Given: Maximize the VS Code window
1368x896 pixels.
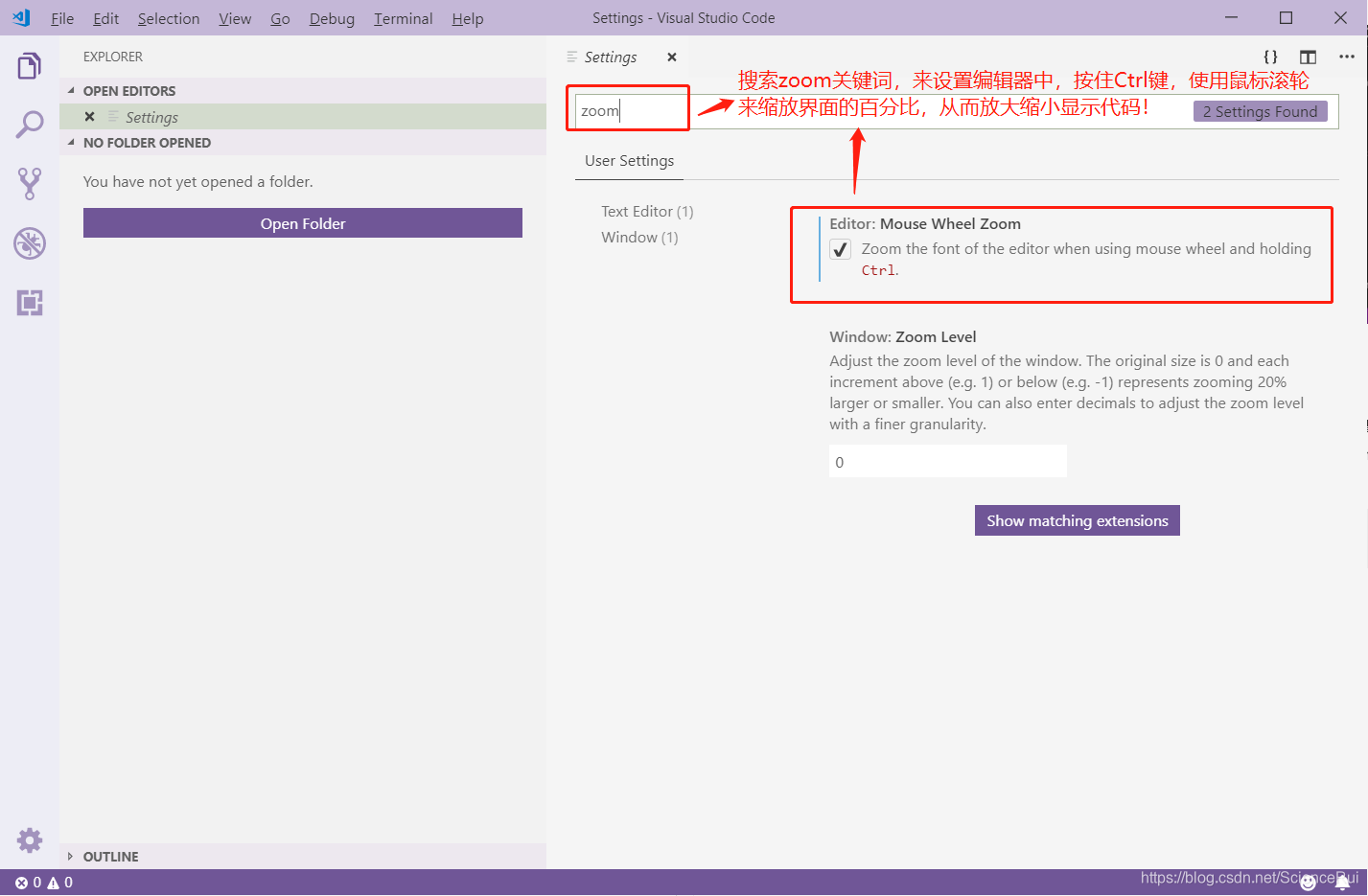Looking at the screenshot, I should [1287, 17].
